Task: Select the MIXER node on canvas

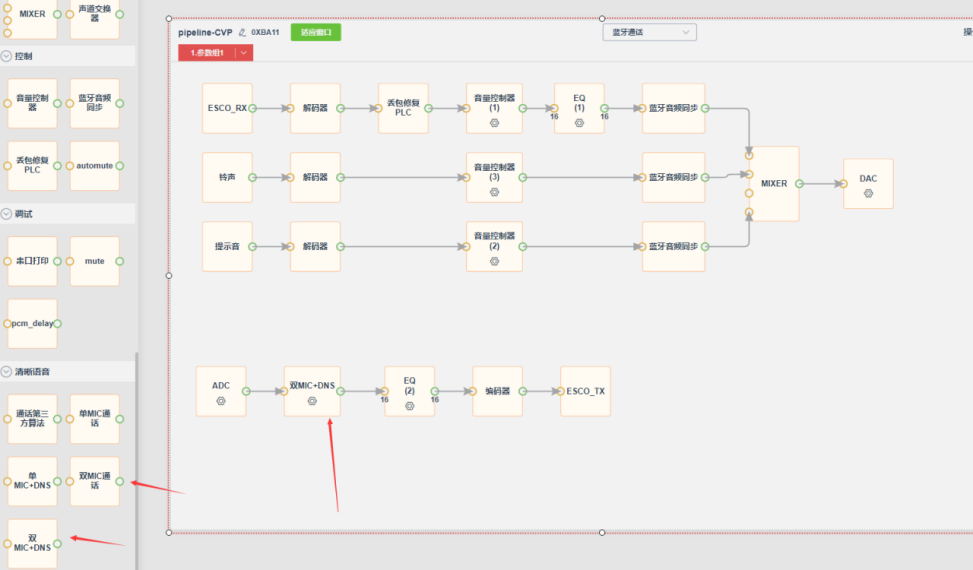Action: click(774, 184)
